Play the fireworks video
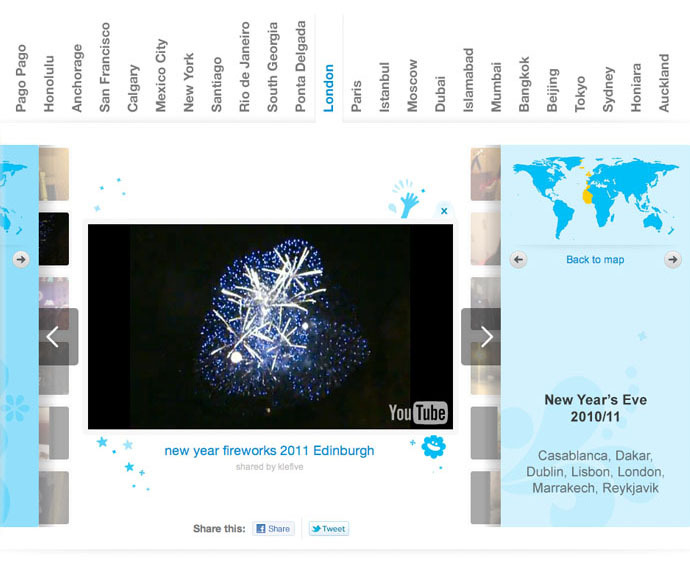Image resolution: width=690 pixels, height=580 pixels. pyautogui.click(x=270, y=327)
